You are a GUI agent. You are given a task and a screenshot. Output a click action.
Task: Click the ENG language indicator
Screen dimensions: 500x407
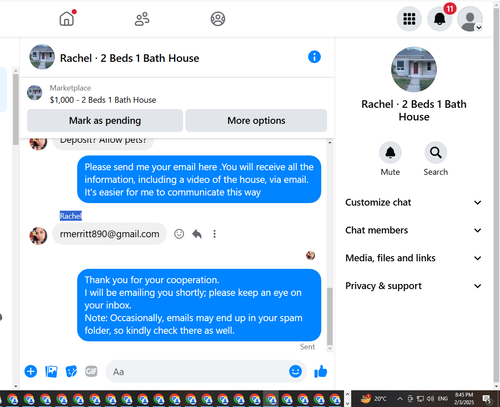point(443,399)
